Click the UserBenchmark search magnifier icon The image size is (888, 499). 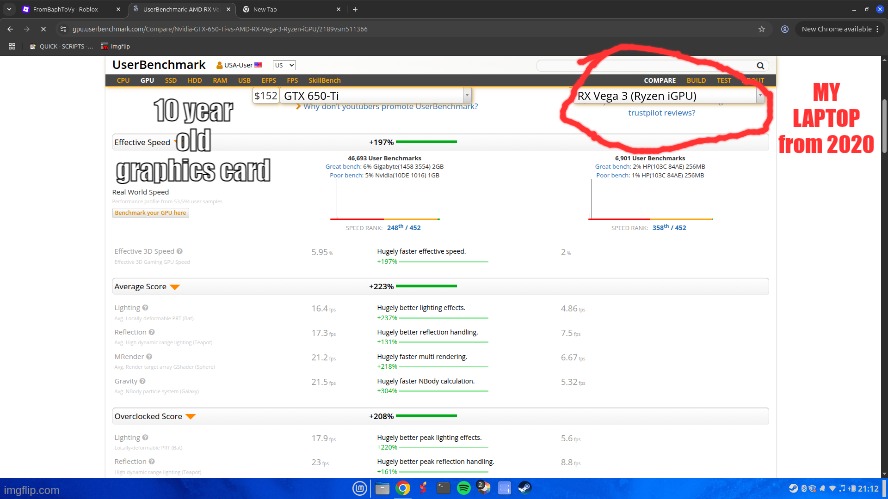pos(760,66)
